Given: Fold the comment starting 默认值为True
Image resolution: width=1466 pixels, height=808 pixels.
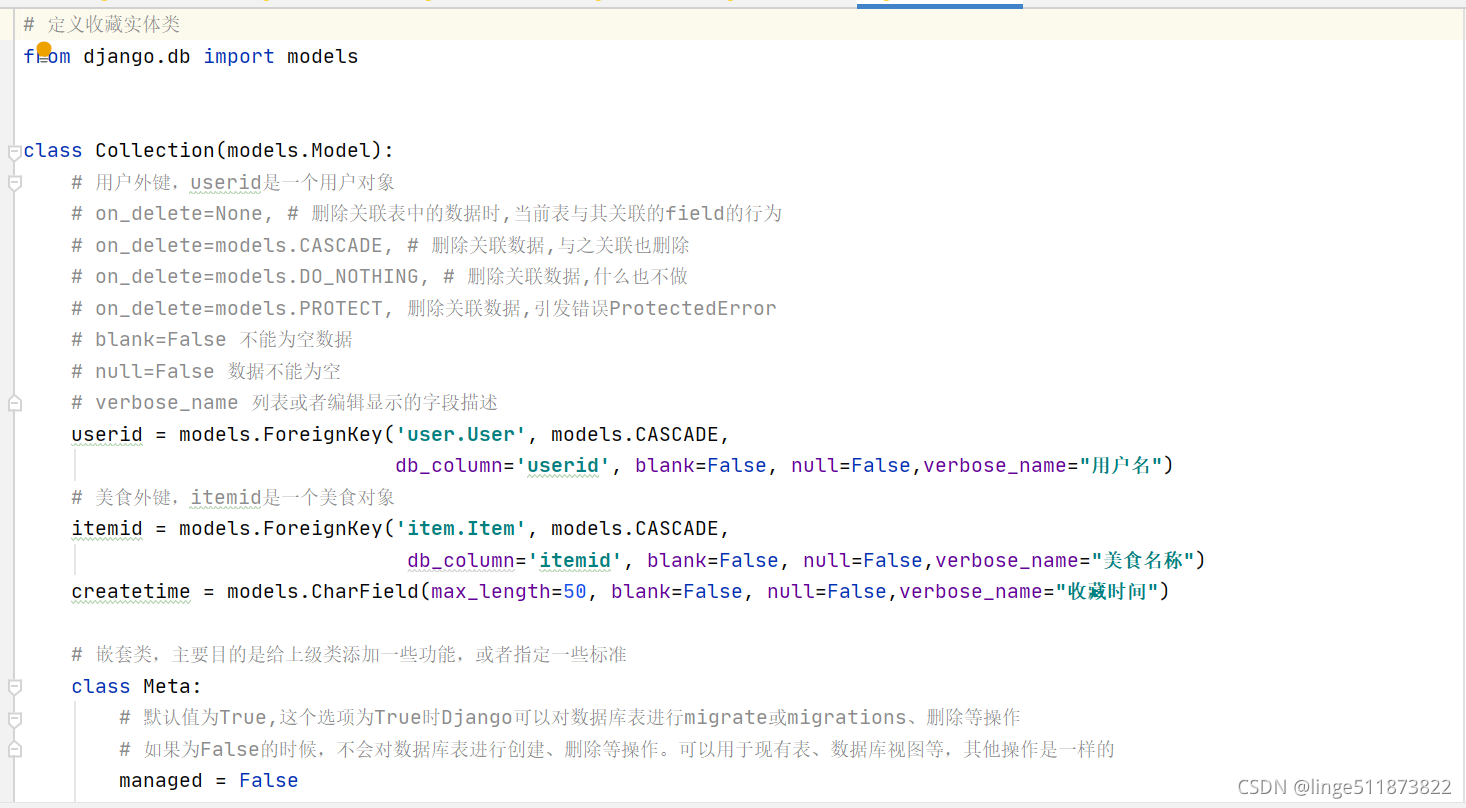Looking at the screenshot, I should click(x=14, y=719).
